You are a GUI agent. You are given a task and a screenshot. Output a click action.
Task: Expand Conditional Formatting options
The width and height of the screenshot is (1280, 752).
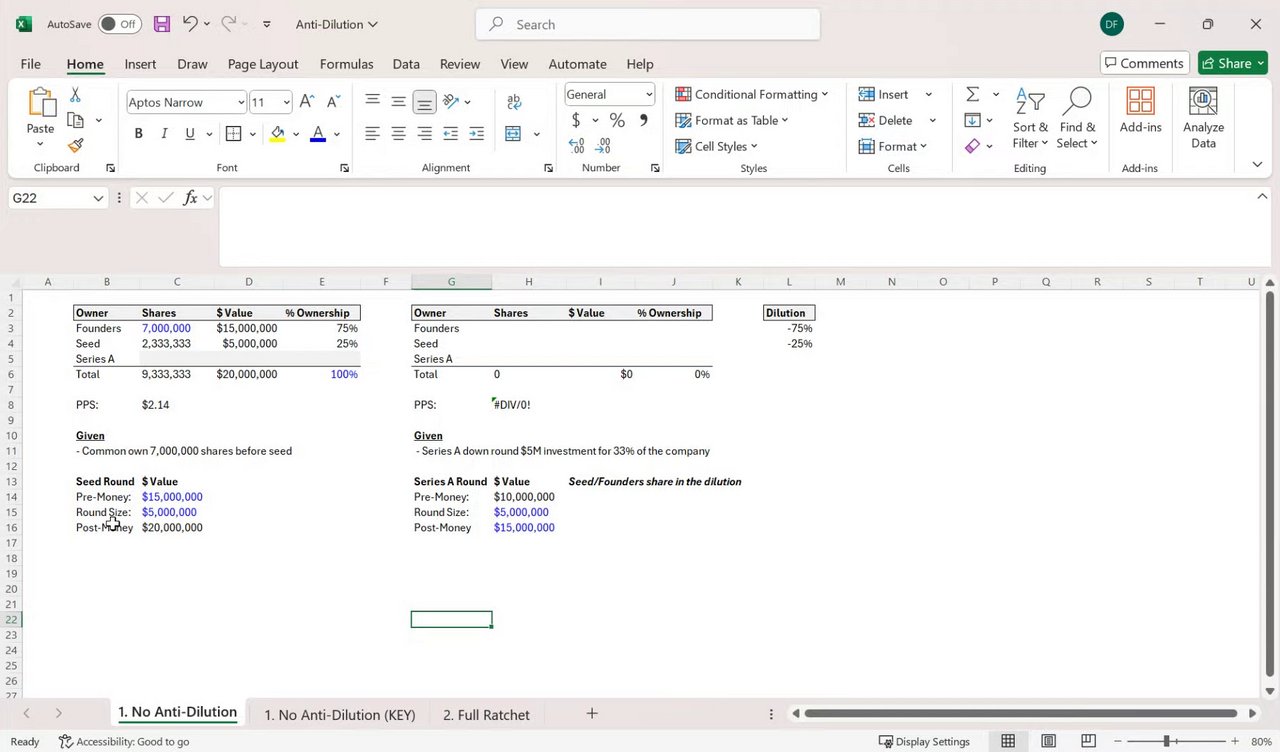coord(752,94)
